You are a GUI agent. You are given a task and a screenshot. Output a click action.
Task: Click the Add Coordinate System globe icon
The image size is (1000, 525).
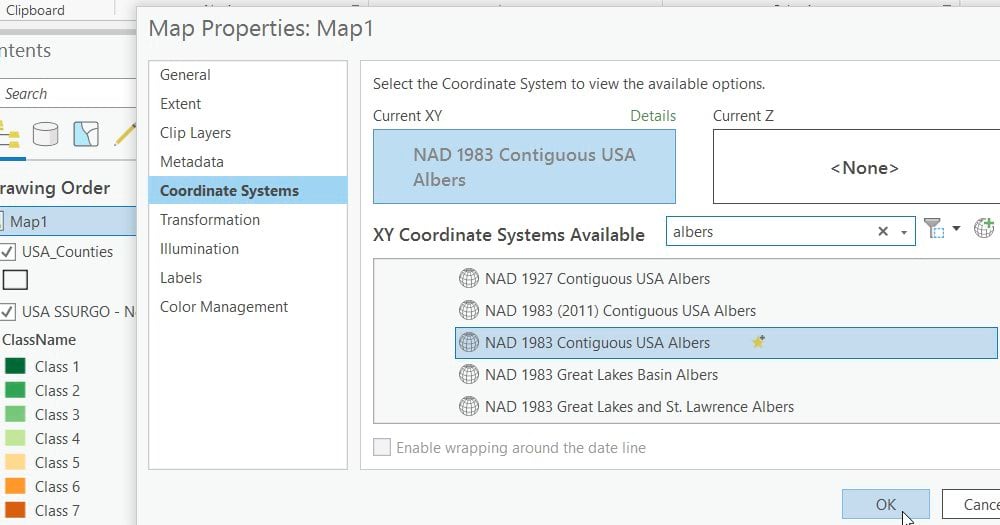(984, 229)
